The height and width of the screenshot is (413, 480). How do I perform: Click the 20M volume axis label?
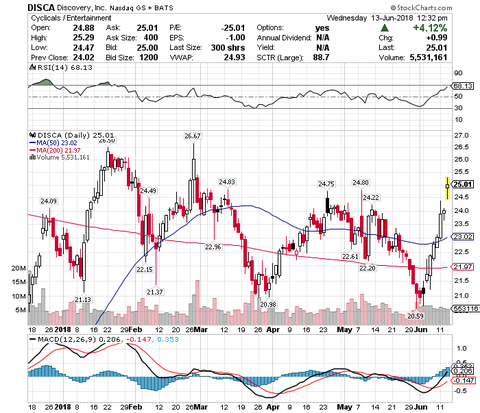click(x=19, y=268)
